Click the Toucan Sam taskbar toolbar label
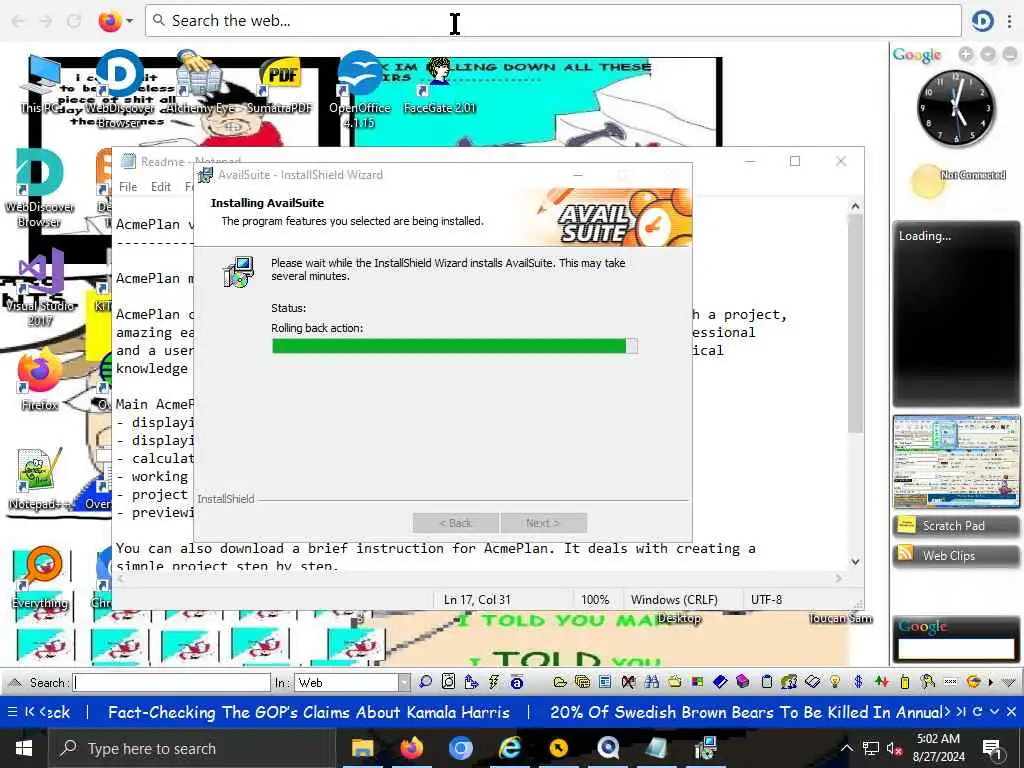Image resolution: width=1024 pixels, height=768 pixels. [840, 618]
